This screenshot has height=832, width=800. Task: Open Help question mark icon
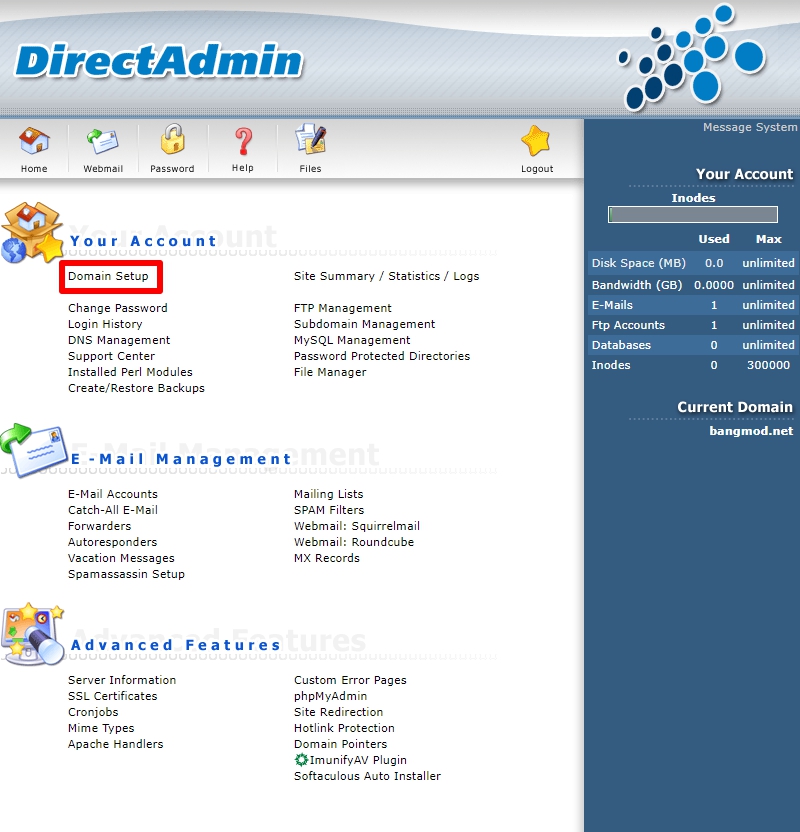point(243,141)
